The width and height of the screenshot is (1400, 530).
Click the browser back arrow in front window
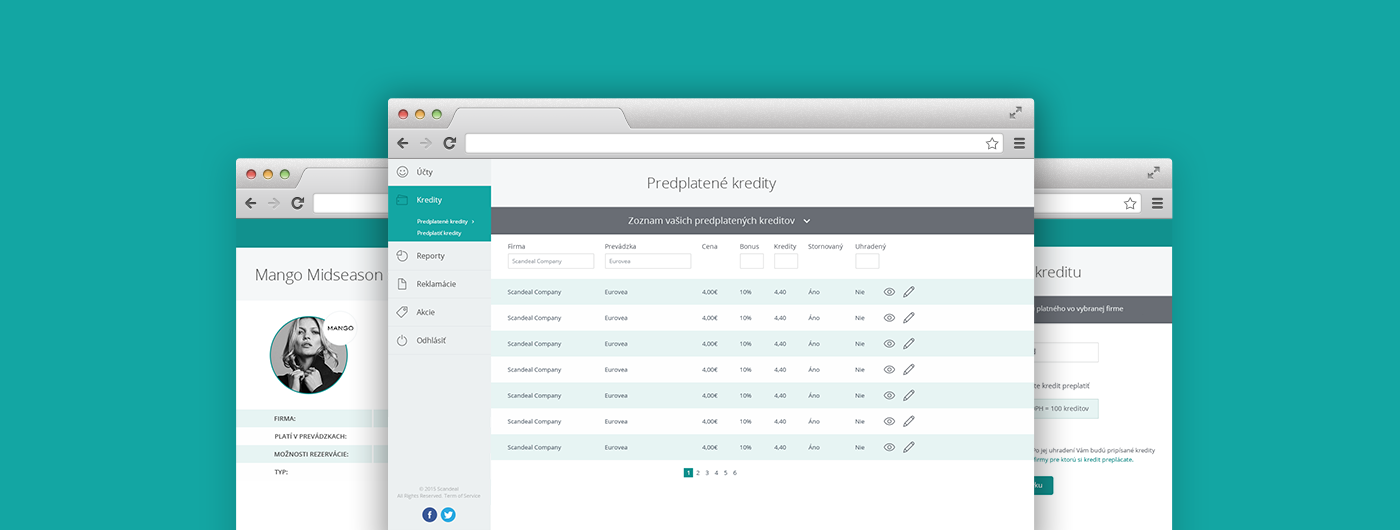403,143
